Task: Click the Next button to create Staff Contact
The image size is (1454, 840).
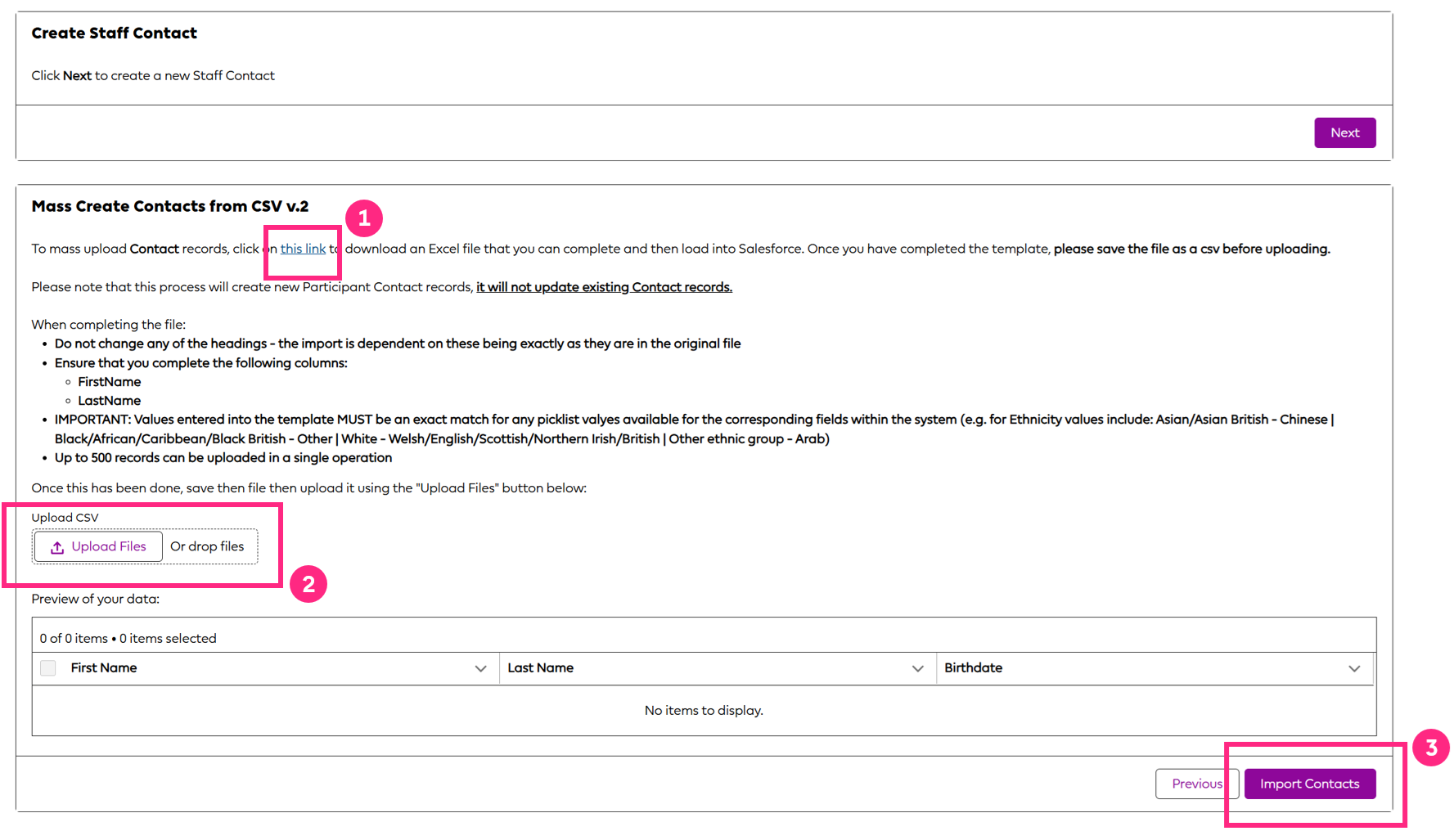Action: [1345, 132]
